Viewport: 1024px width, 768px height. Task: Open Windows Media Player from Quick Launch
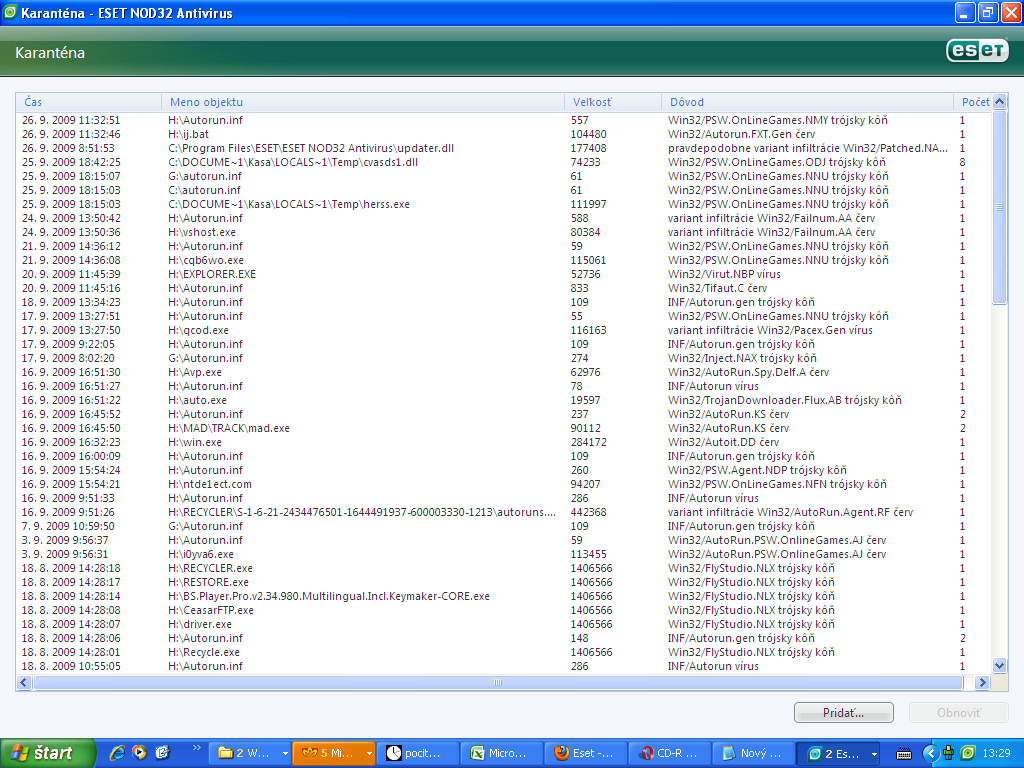pyautogui.click(x=140, y=753)
